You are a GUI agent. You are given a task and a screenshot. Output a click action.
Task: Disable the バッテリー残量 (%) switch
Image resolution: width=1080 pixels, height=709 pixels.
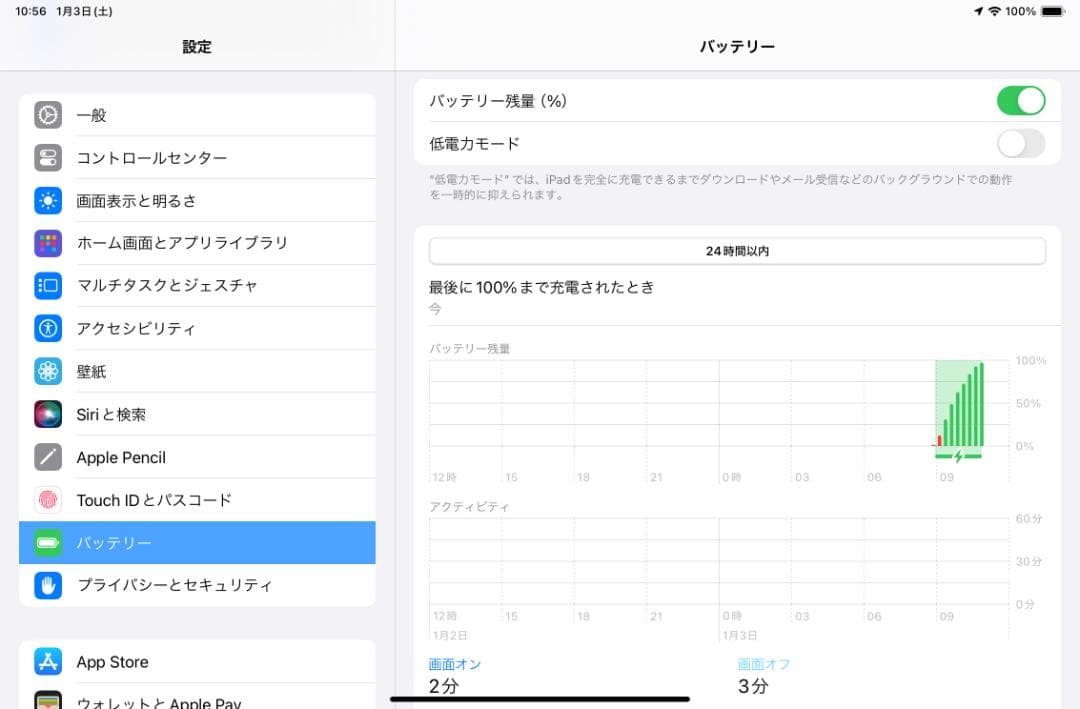(1020, 101)
